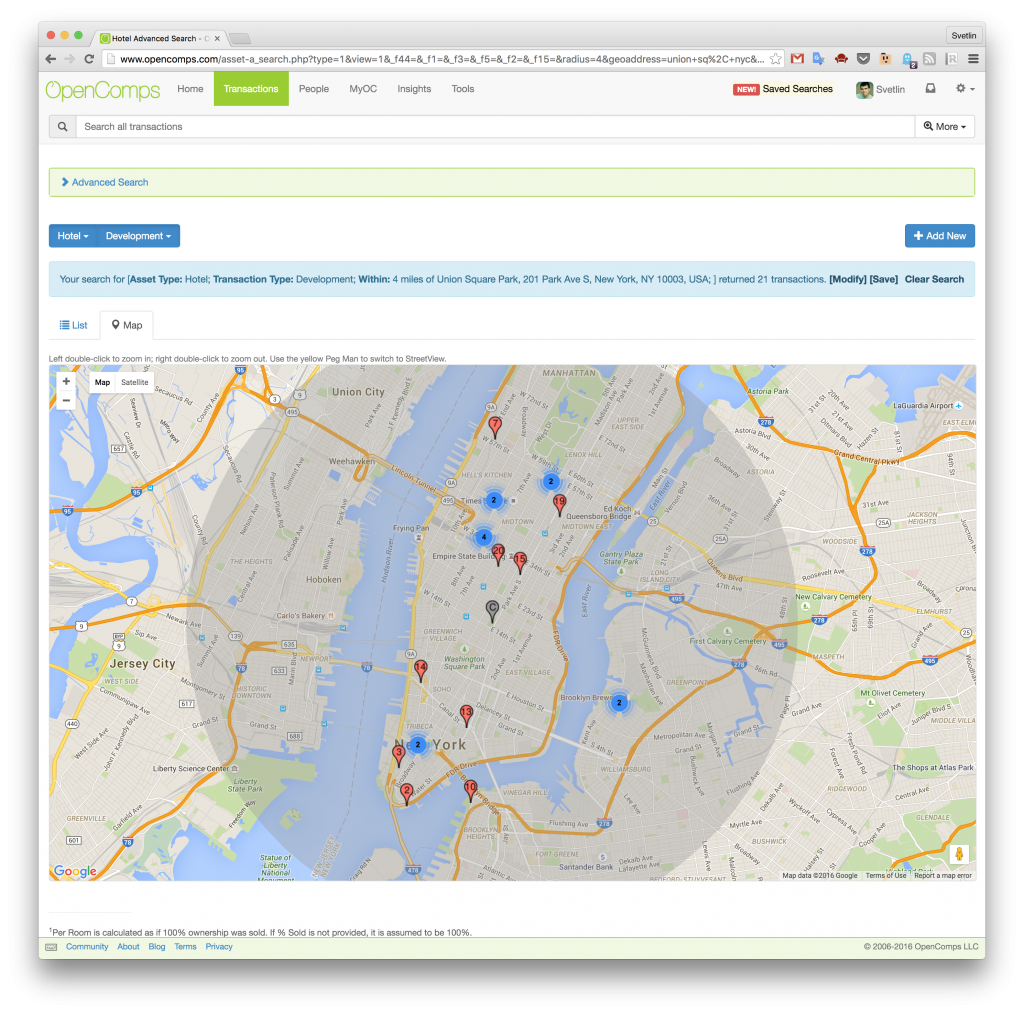Viewport: 1024px width, 1014px height.
Task: Click the Add New button
Action: [x=940, y=236]
